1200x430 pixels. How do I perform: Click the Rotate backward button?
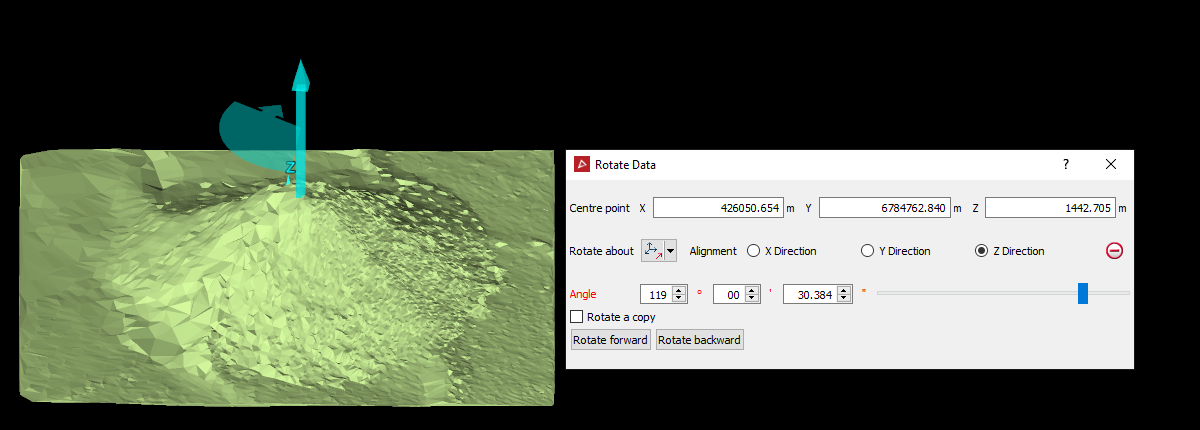click(700, 340)
